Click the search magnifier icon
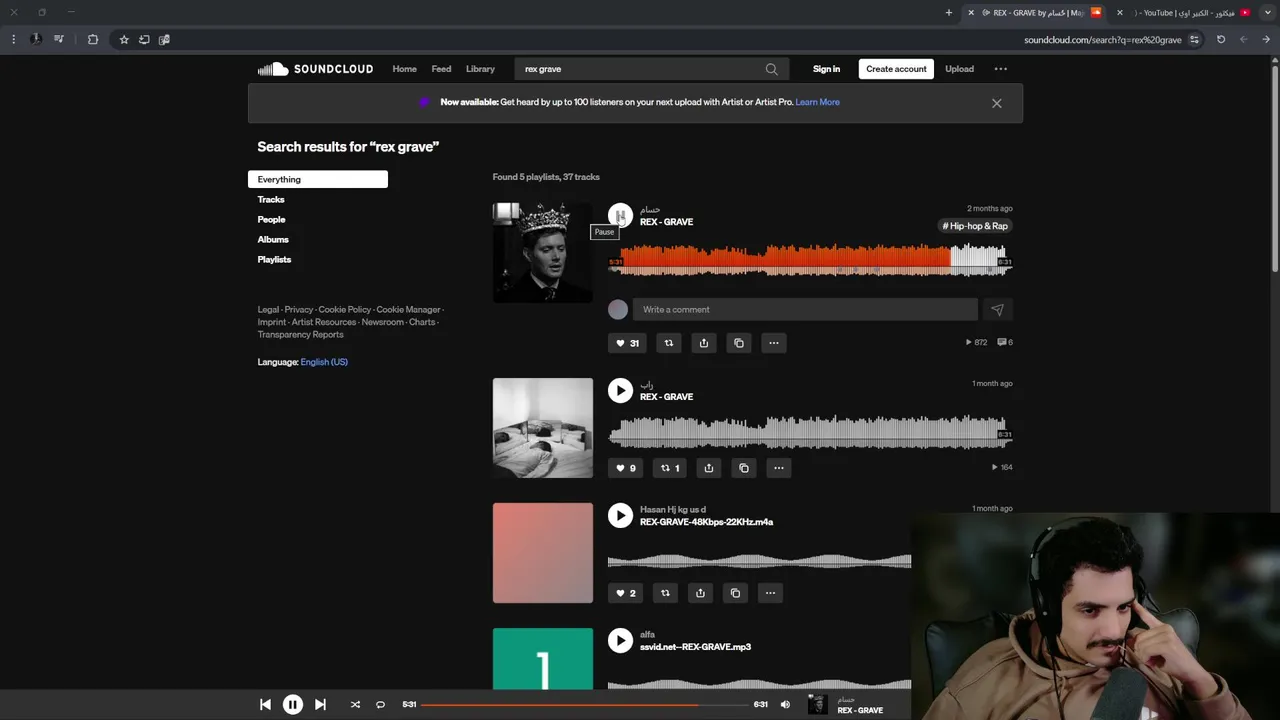Viewport: 1280px width, 720px height. pos(771,69)
